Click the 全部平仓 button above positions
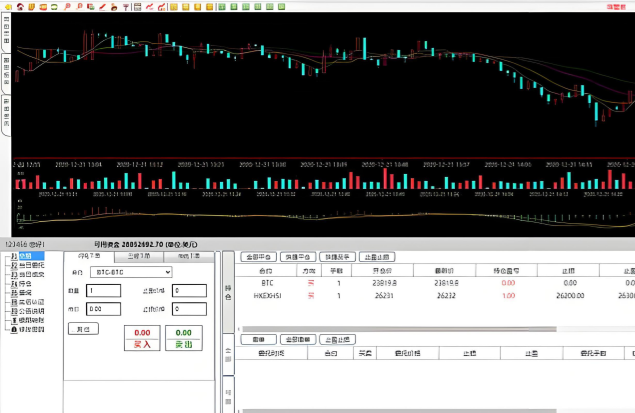635x413 pixels. point(258,257)
